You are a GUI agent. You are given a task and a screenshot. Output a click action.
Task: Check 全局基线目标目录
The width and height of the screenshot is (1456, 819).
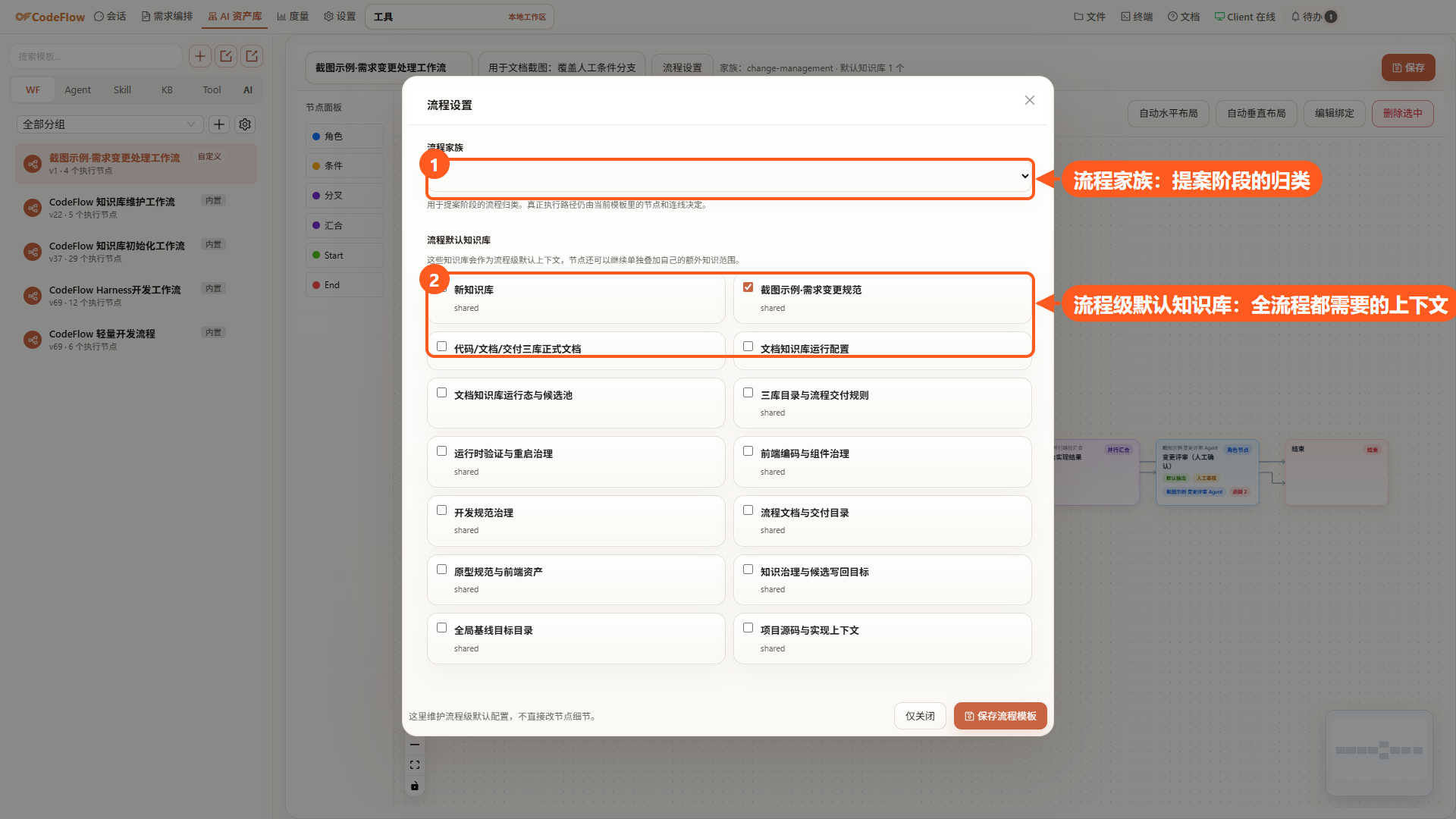point(442,628)
